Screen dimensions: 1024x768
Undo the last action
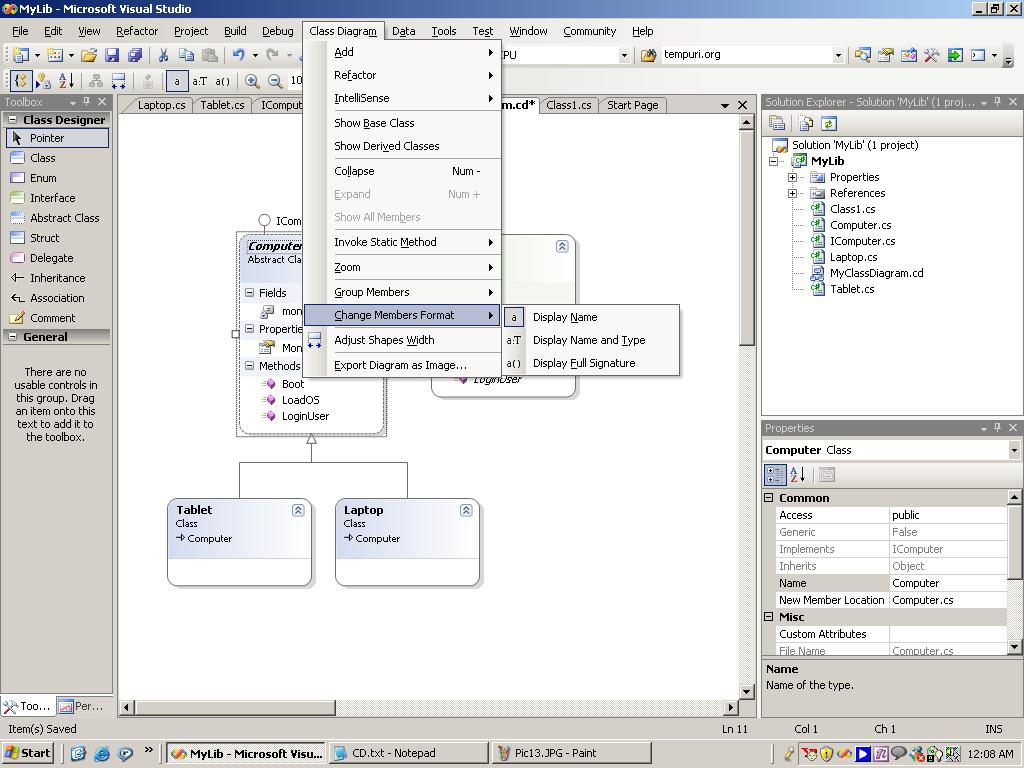(x=238, y=56)
